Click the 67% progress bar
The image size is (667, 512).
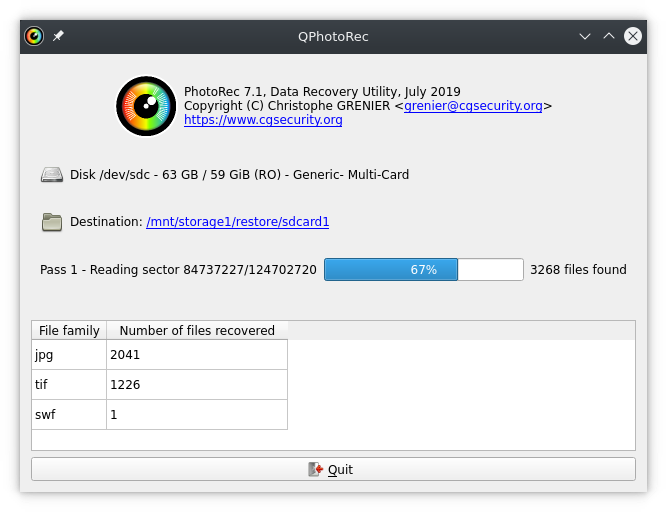(x=423, y=270)
